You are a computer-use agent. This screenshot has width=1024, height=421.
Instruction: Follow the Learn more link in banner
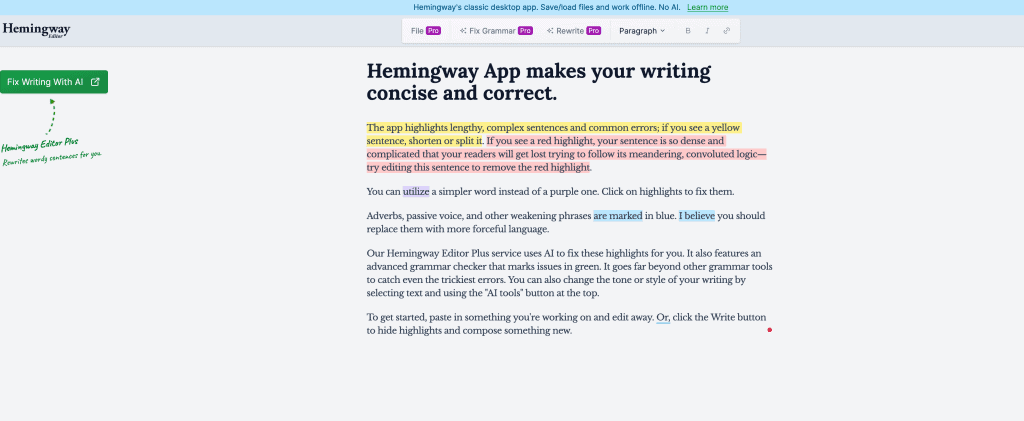coord(707,7)
